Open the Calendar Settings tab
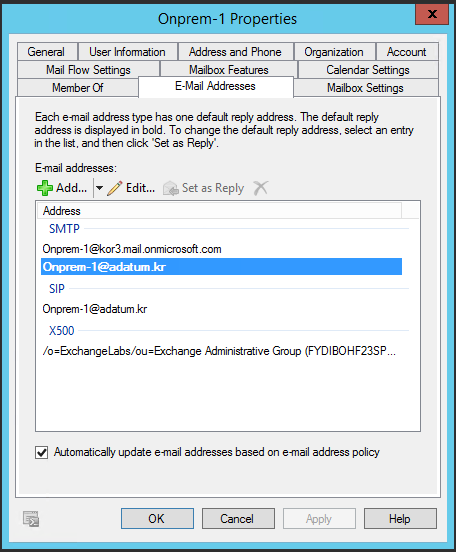 pyautogui.click(x=368, y=70)
